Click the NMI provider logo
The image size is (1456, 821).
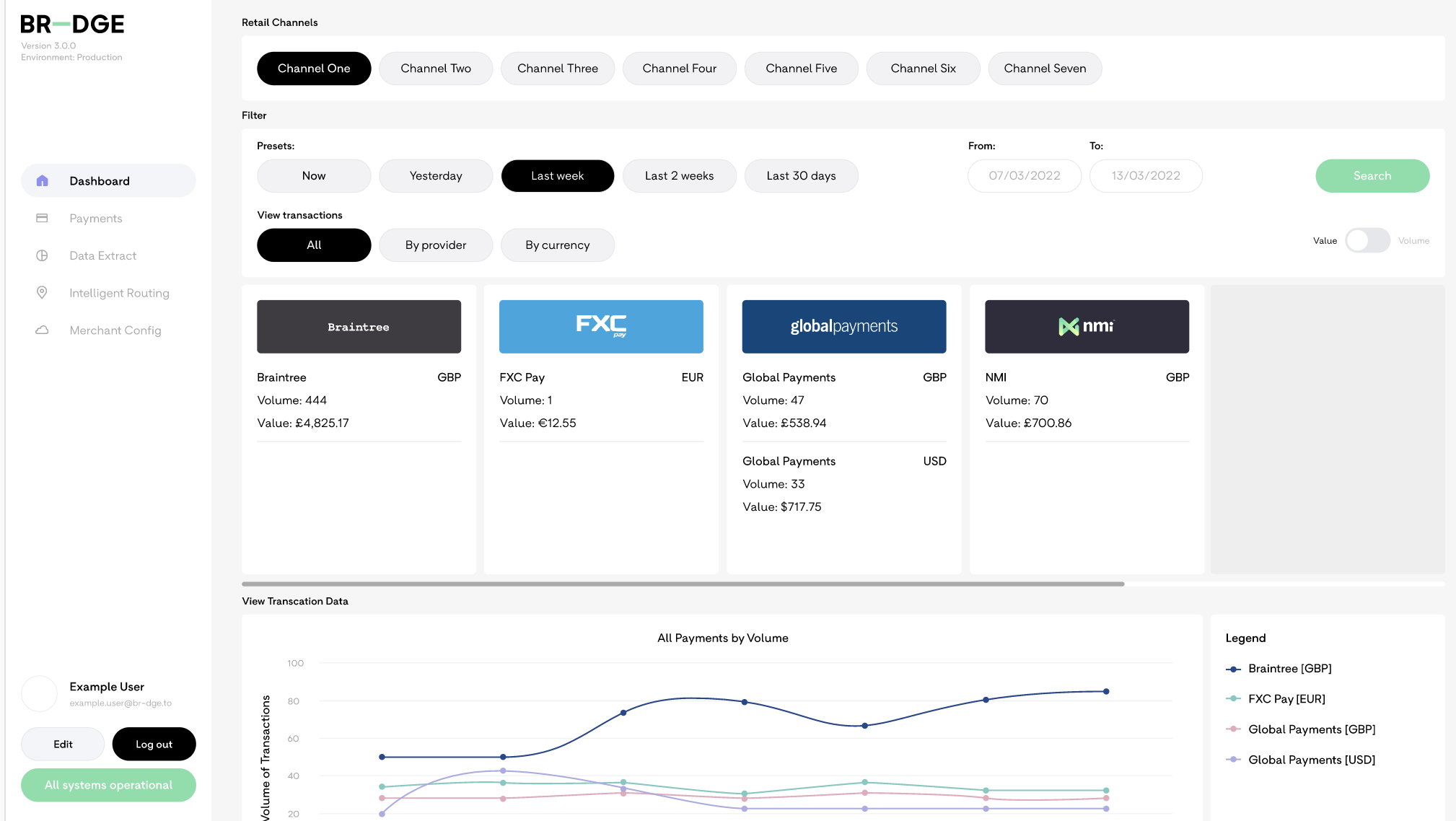(1086, 326)
